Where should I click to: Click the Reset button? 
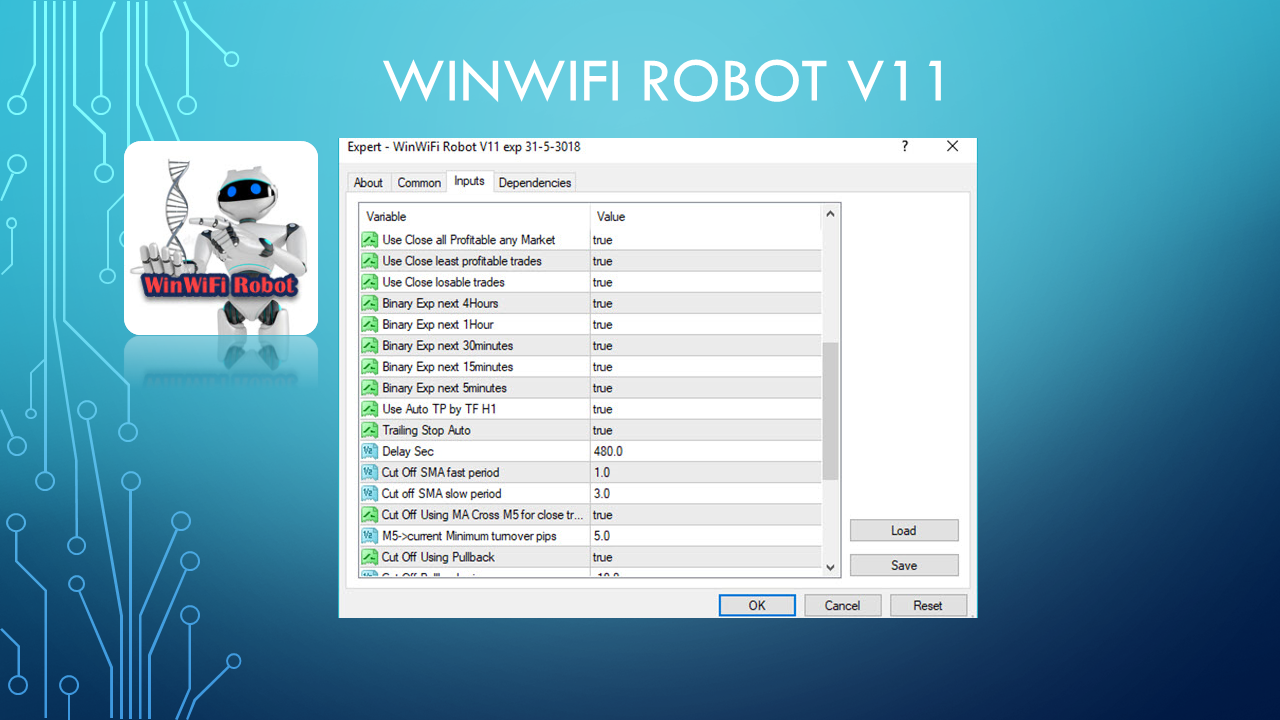[x=928, y=605]
